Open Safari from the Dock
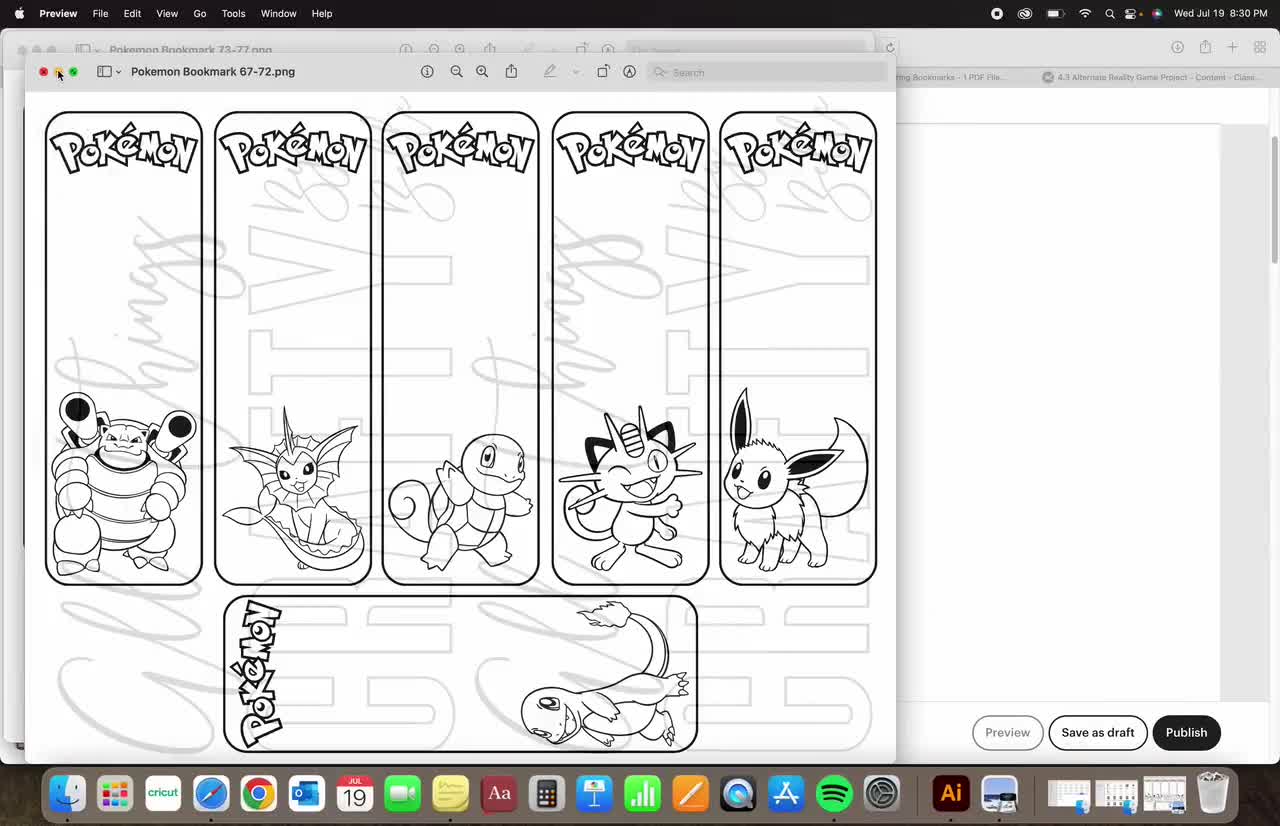 [x=211, y=793]
